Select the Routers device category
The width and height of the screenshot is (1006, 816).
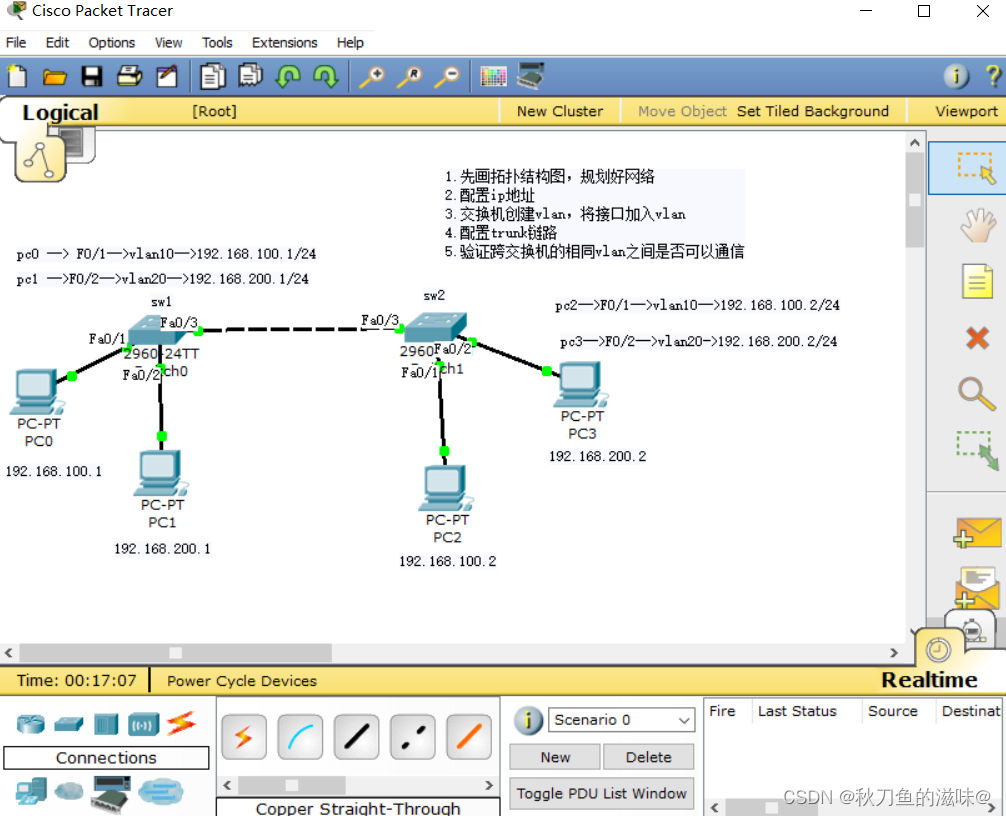pyautogui.click(x=31, y=724)
